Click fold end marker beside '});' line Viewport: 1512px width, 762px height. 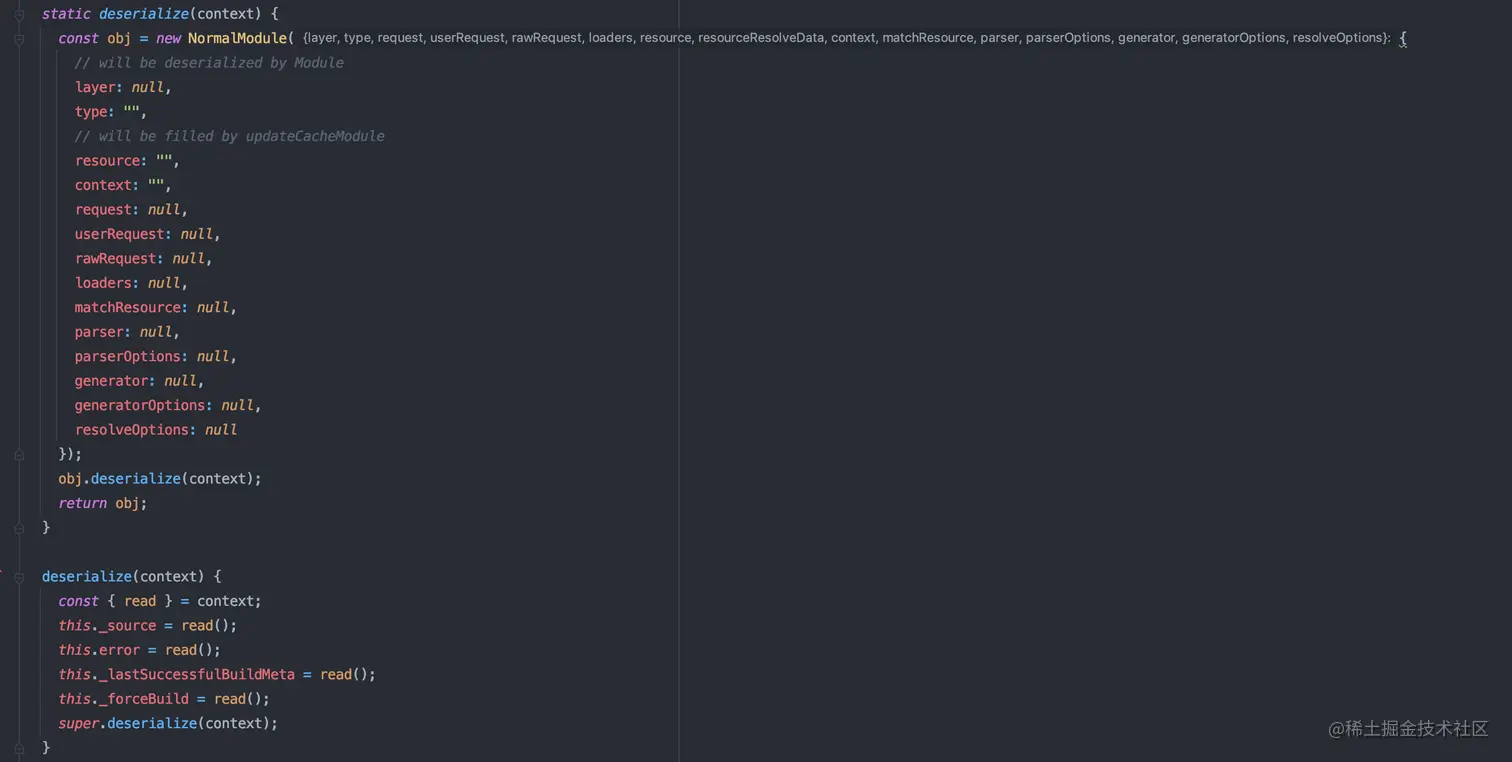pyautogui.click(x=19, y=455)
